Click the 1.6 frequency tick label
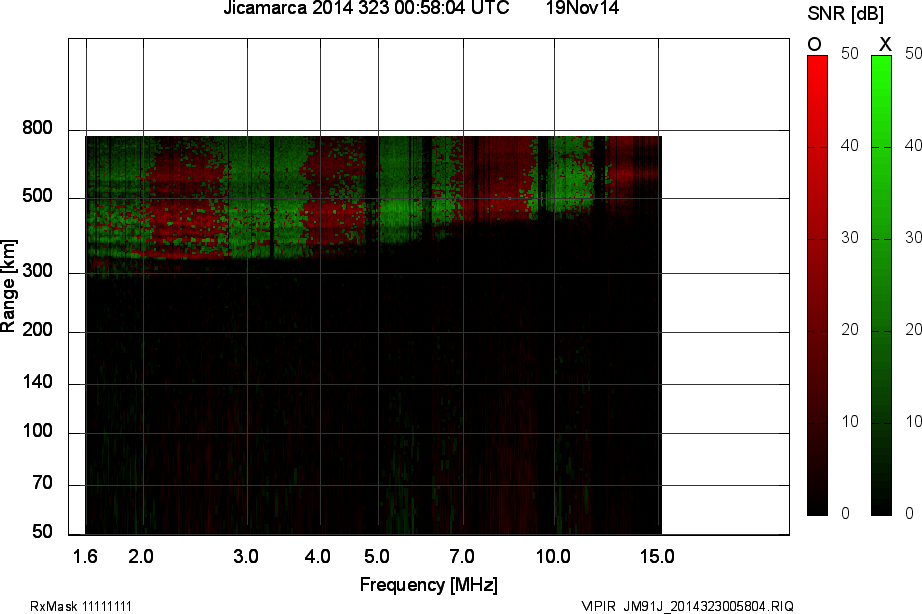922x614 pixels. point(85,556)
